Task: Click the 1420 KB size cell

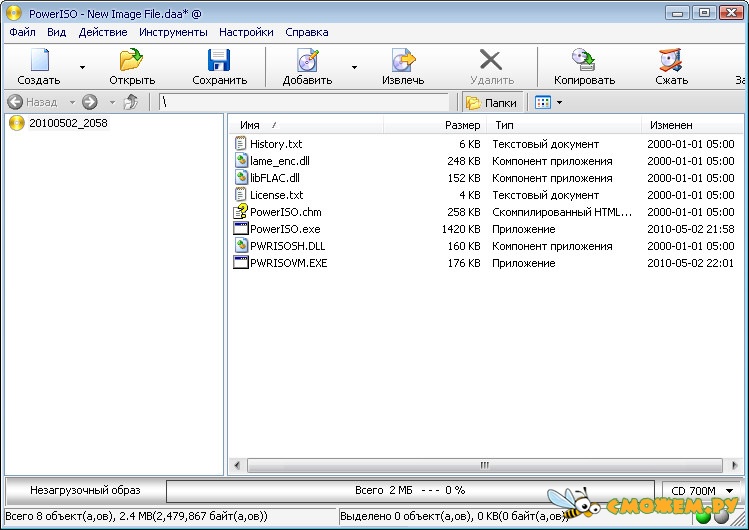Action: click(x=461, y=229)
